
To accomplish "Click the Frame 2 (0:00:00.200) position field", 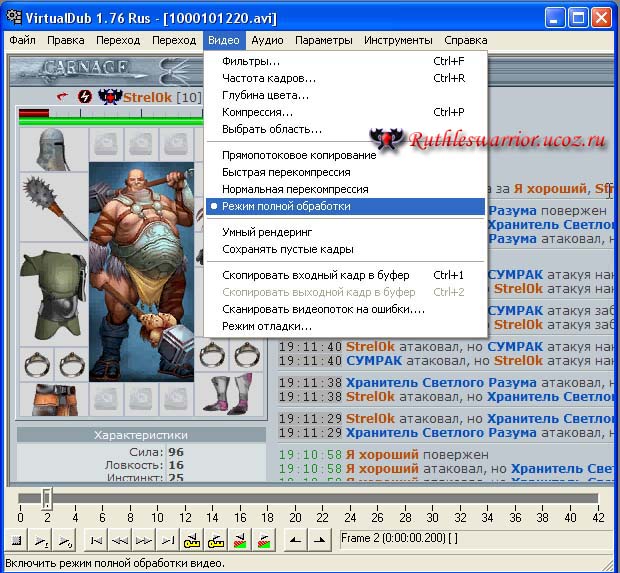I will click(476, 539).
